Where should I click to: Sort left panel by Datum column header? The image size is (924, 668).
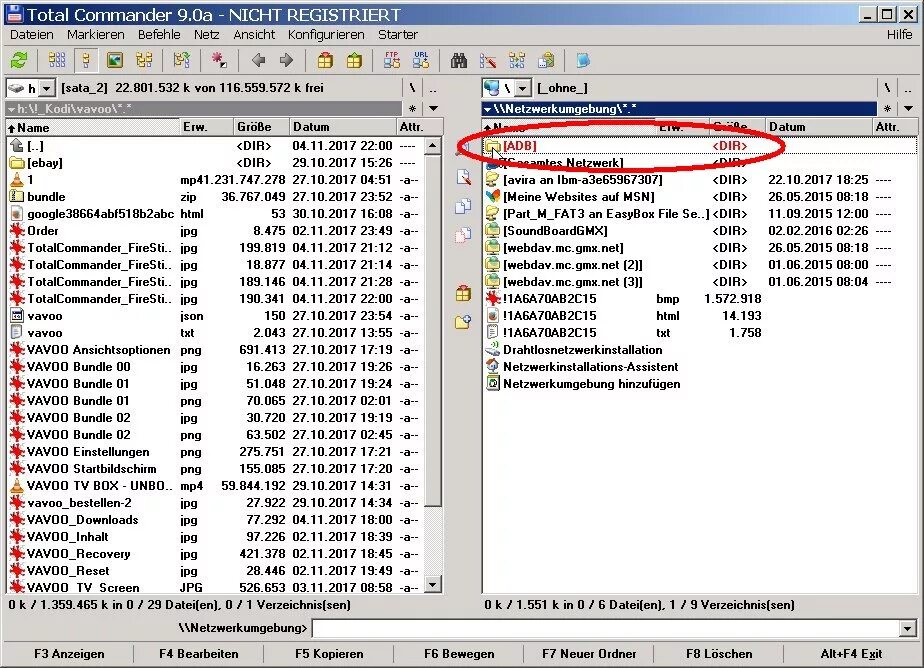tap(342, 127)
